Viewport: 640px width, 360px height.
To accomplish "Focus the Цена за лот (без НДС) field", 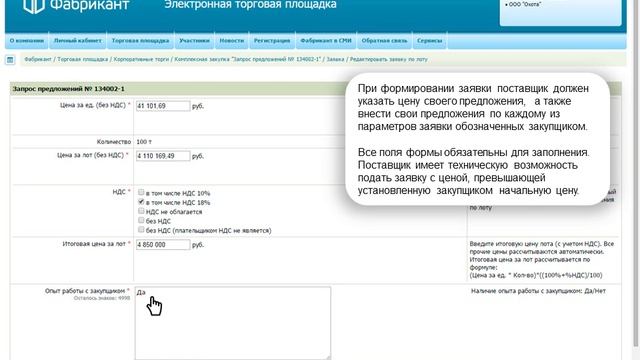I will point(163,156).
